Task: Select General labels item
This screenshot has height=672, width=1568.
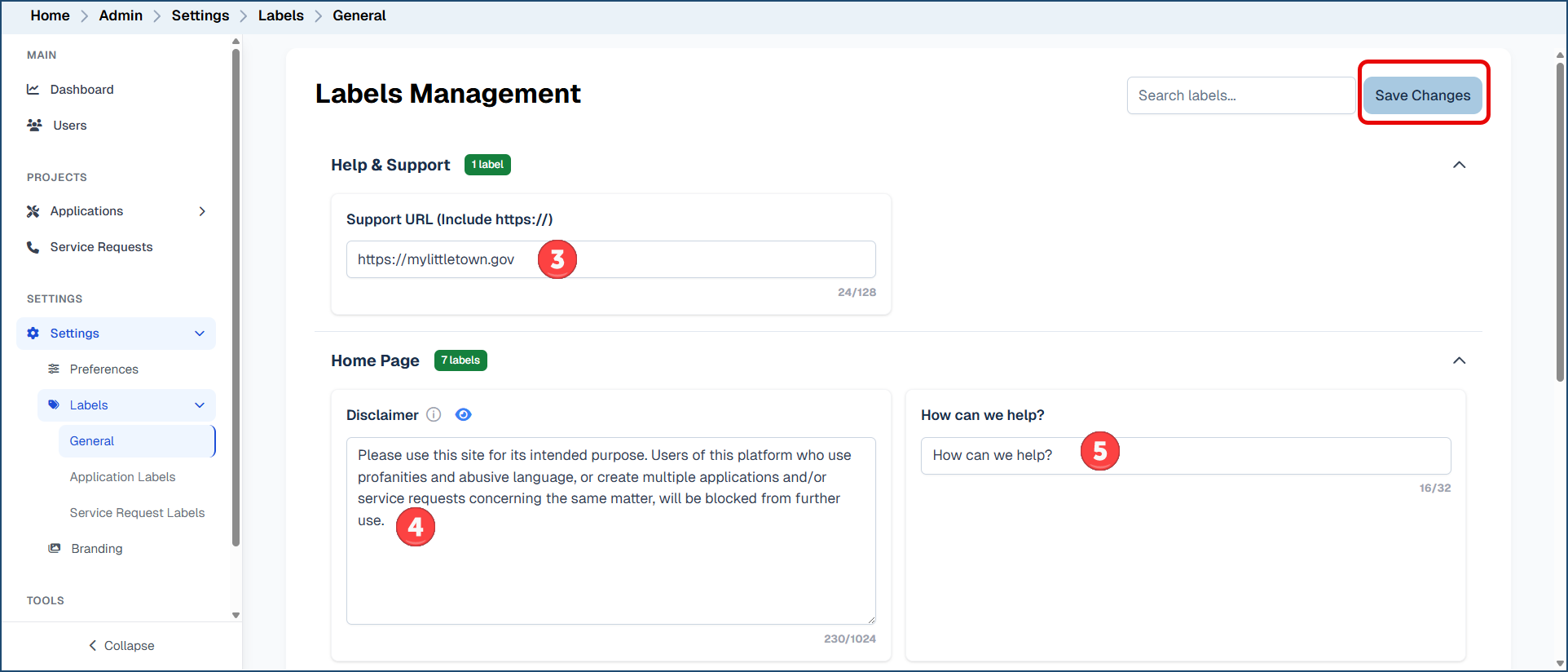Action: coord(137,441)
